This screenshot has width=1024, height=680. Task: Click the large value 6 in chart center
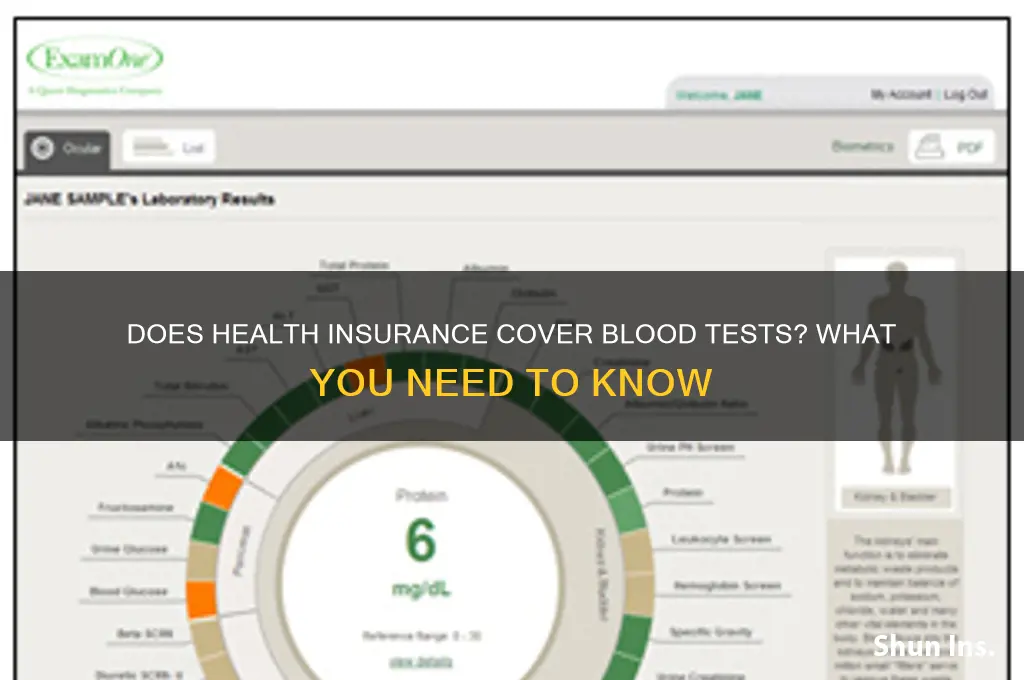tap(421, 541)
